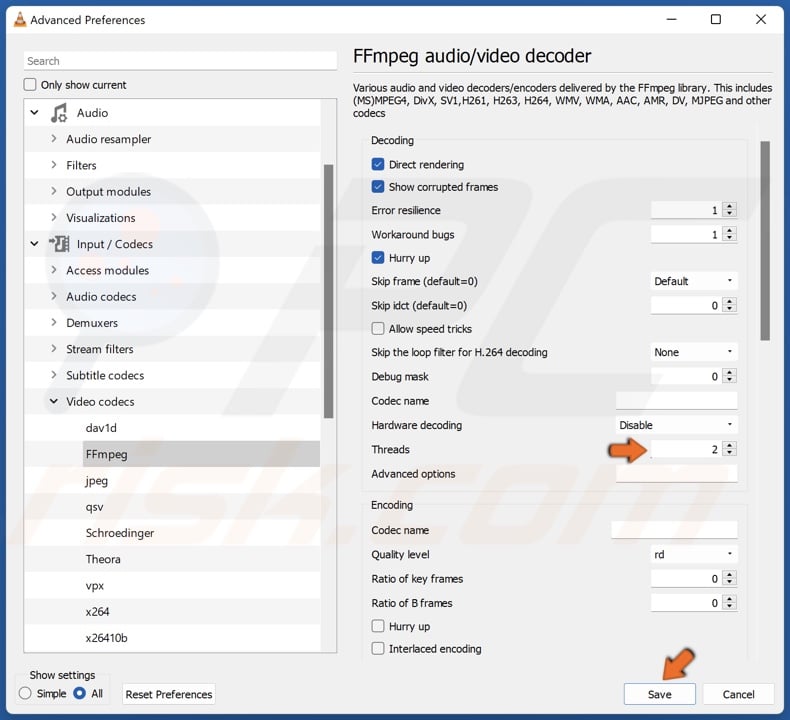Select qsv codec tree item

[94, 507]
